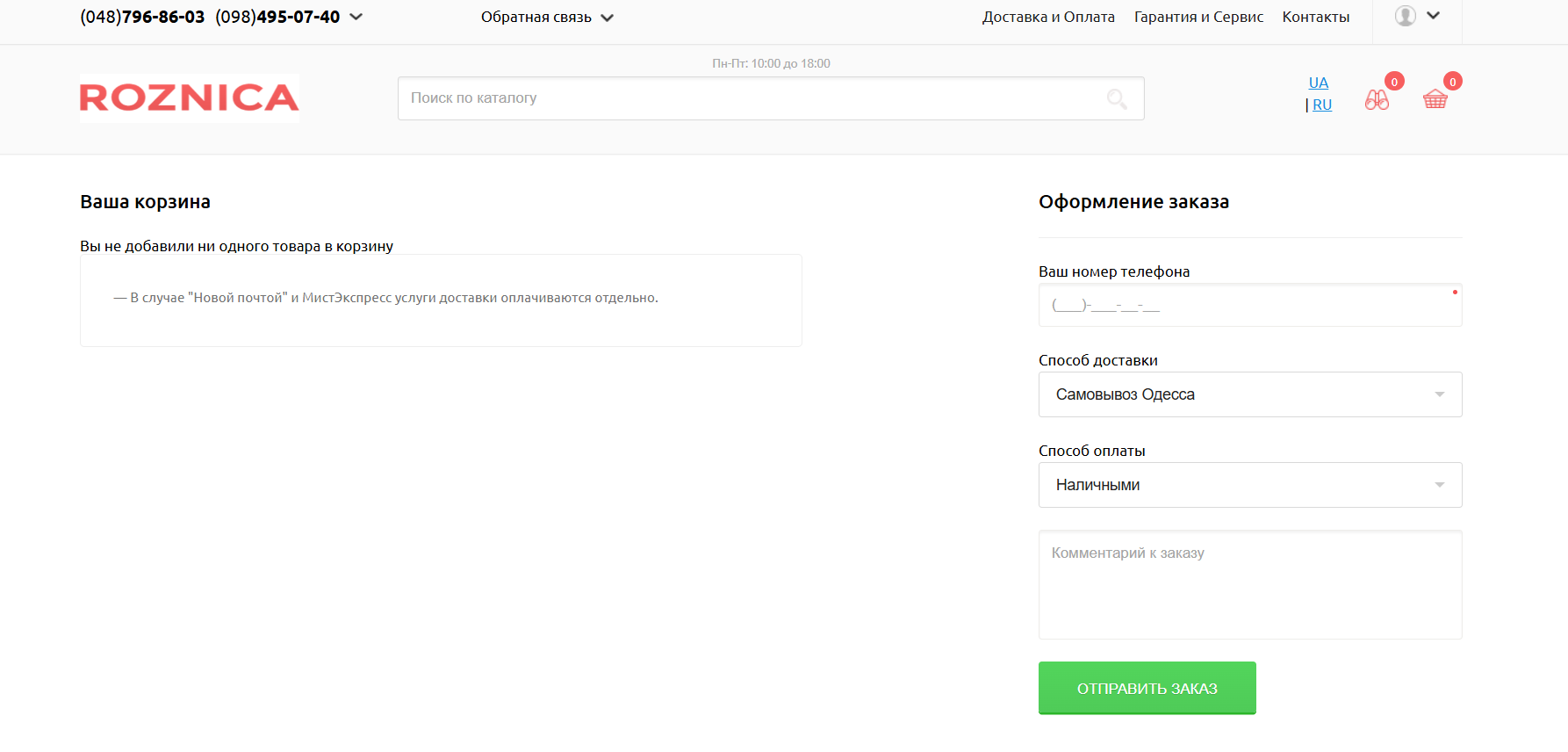Open the shopping basket icon
Image resolution: width=1568 pixels, height=752 pixels.
(x=1435, y=99)
